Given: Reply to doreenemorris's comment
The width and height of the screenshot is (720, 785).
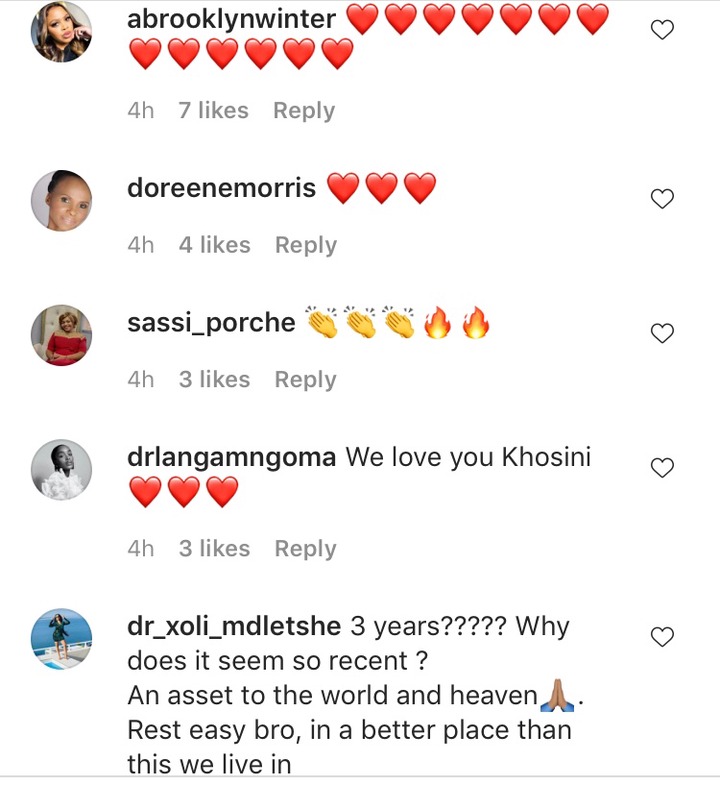Looking at the screenshot, I should (x=306, y=246).
